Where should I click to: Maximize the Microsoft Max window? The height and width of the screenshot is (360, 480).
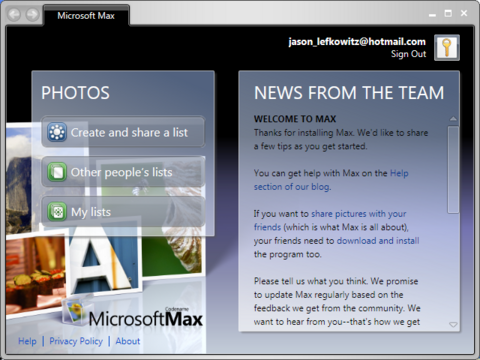(x=448, y=13)
